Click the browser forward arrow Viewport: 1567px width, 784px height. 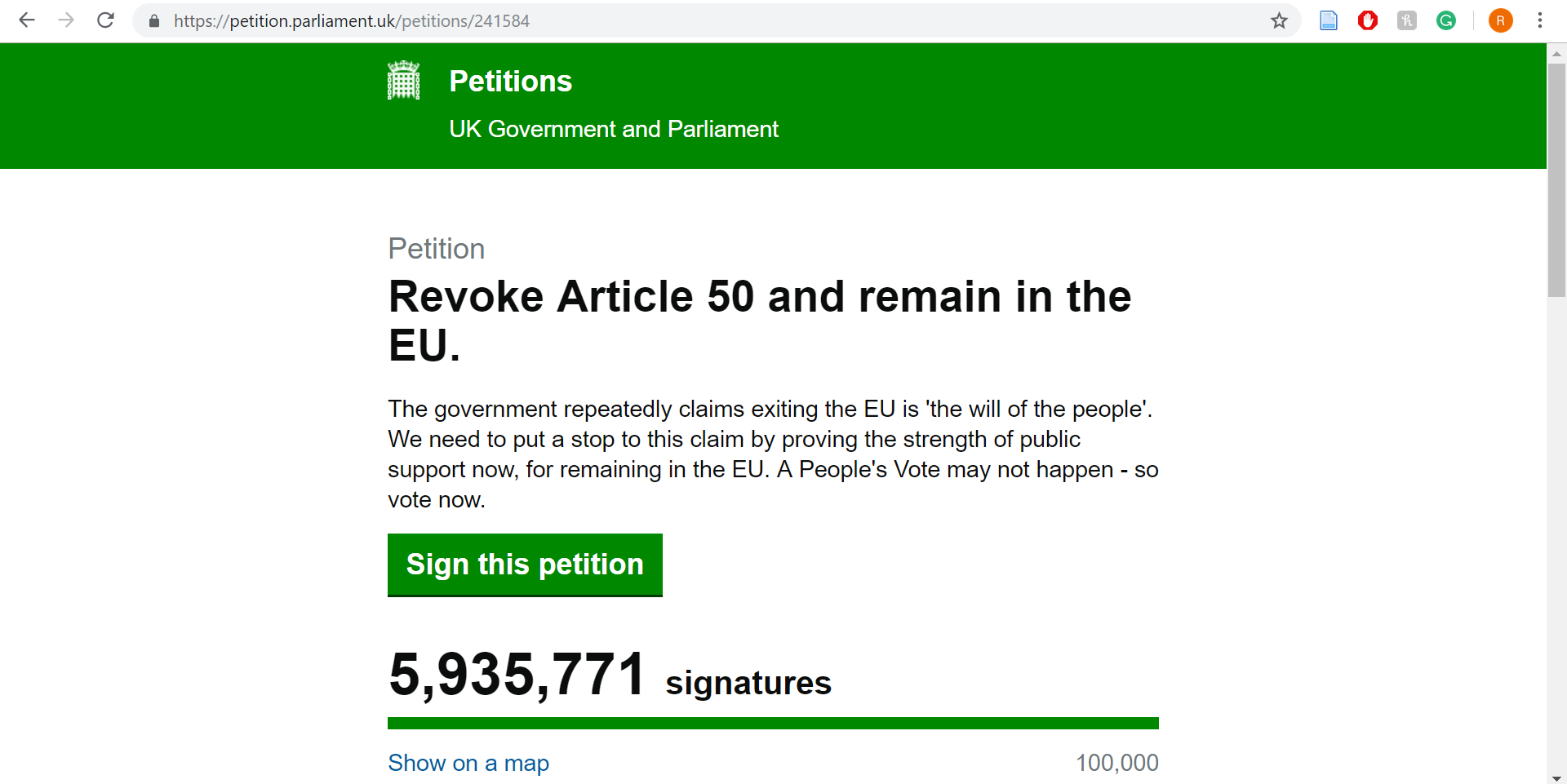tap(66, 20)
